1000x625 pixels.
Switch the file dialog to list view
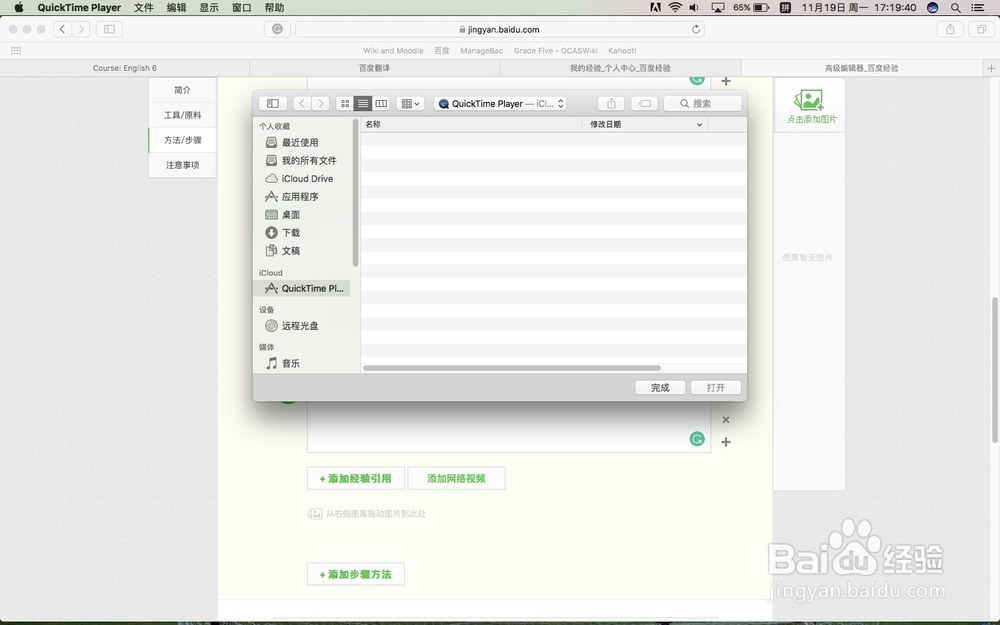click(364, 103)
